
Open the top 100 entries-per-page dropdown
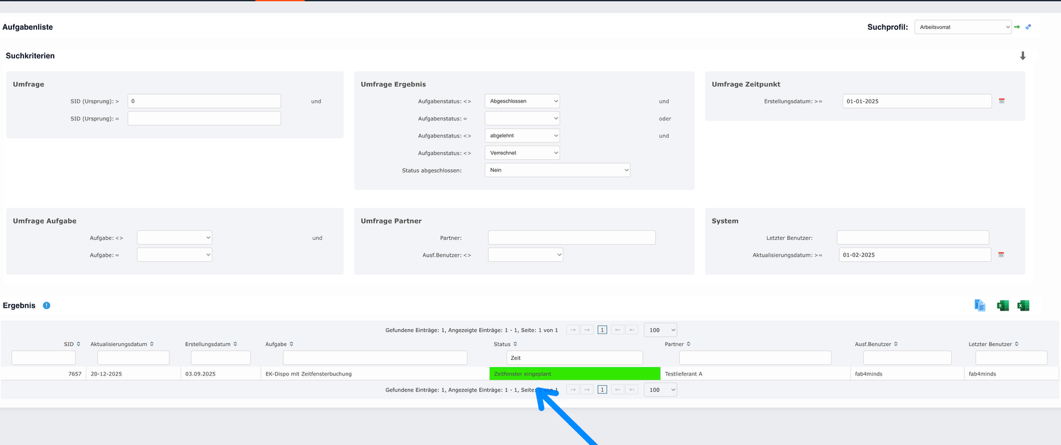point(660,330)
